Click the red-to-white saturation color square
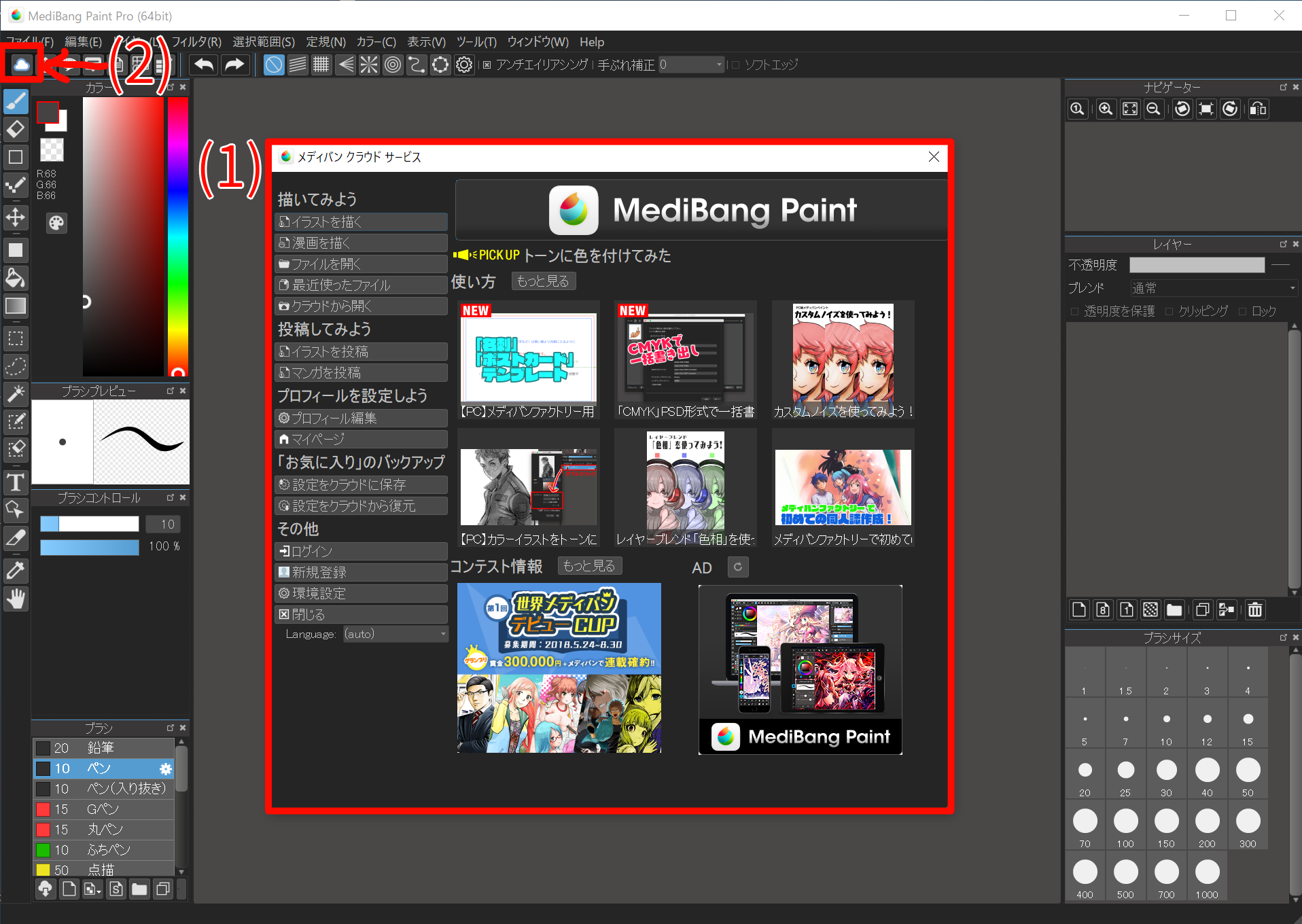Viewport: 1302px width, 924px height. pos(123,236)
